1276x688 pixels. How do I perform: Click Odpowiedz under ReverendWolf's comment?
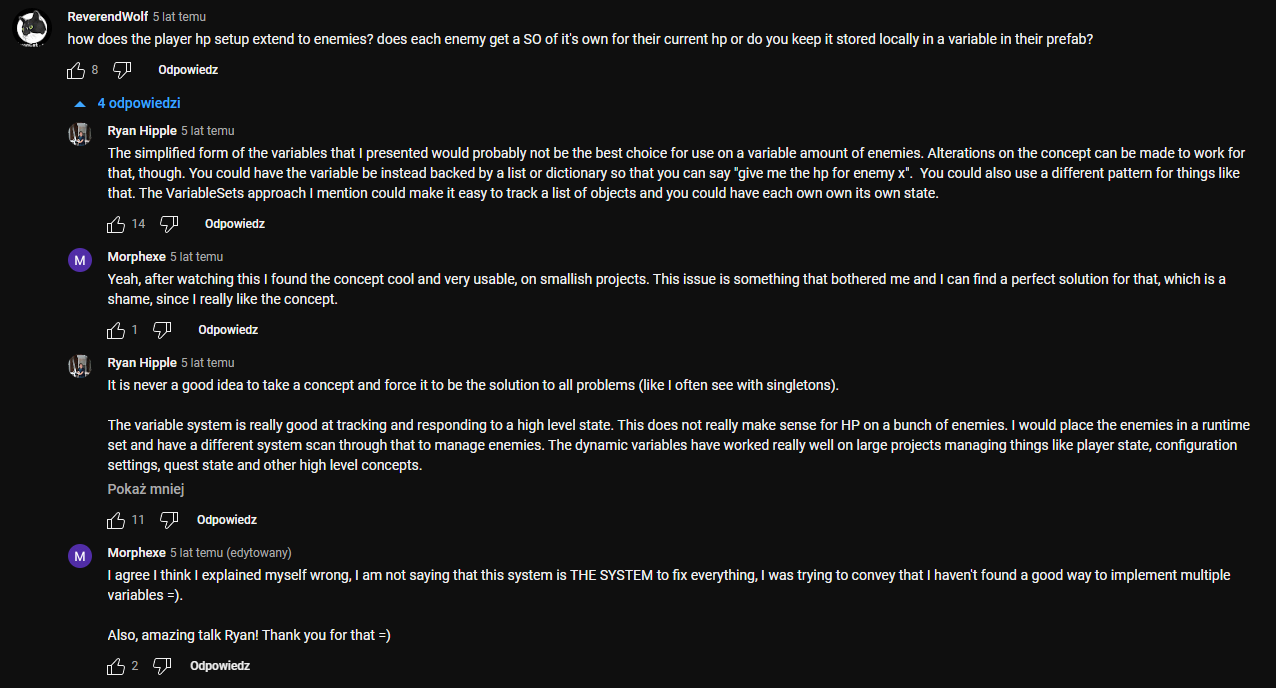tap(188, 70)
